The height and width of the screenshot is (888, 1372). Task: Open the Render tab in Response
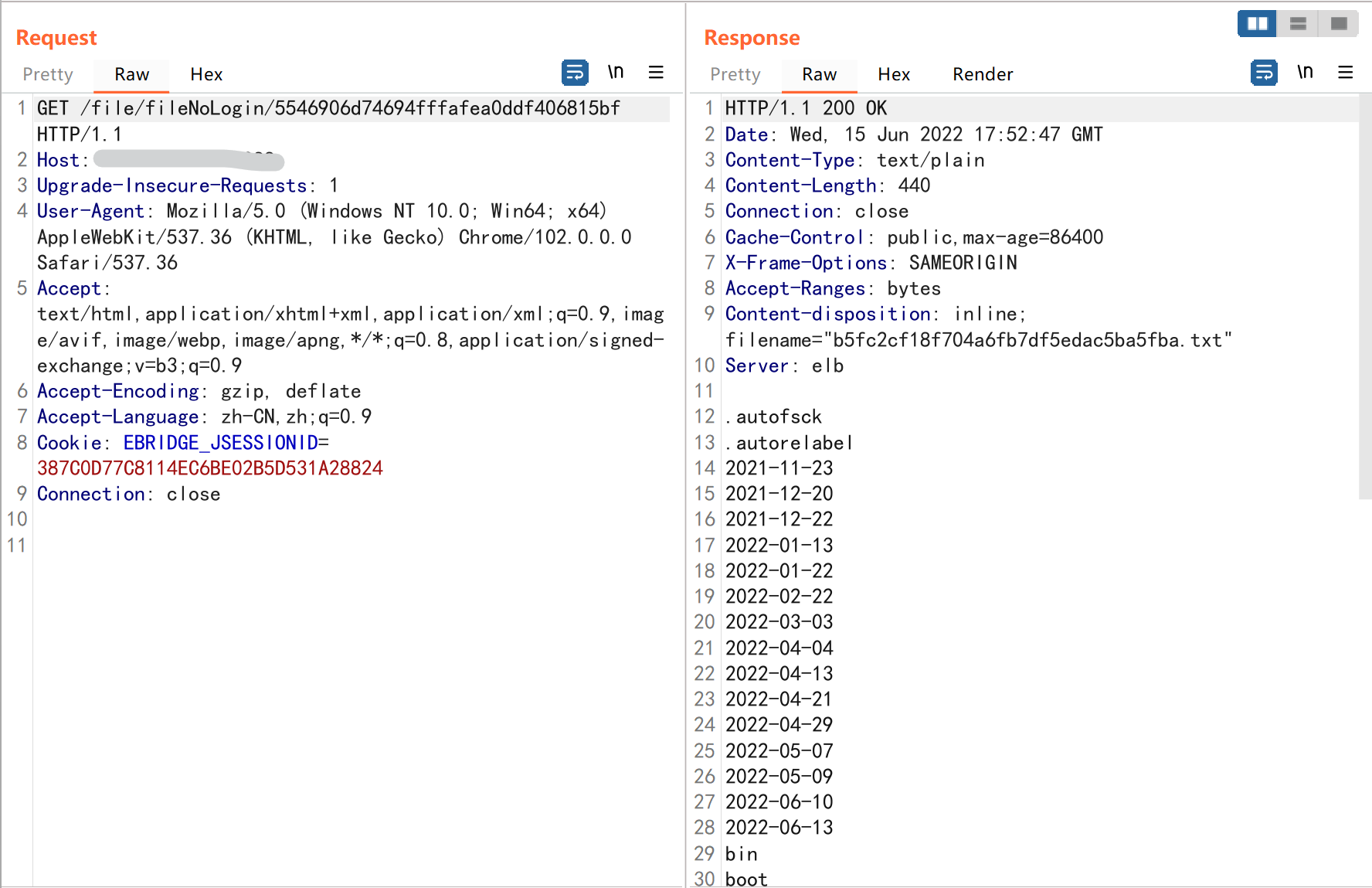pos(982,74)
